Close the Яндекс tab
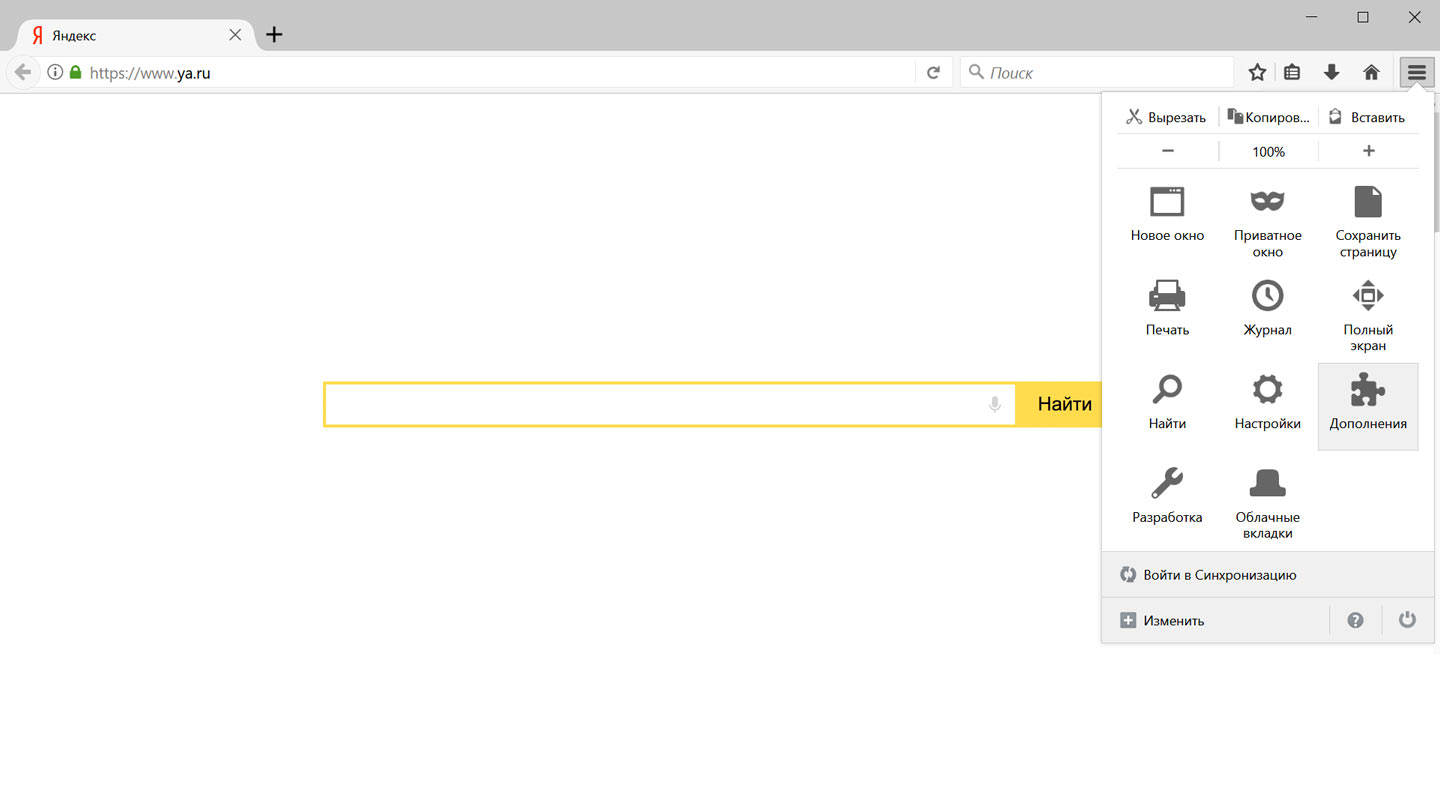This screenshot has width=1440, height=810. 235,35
